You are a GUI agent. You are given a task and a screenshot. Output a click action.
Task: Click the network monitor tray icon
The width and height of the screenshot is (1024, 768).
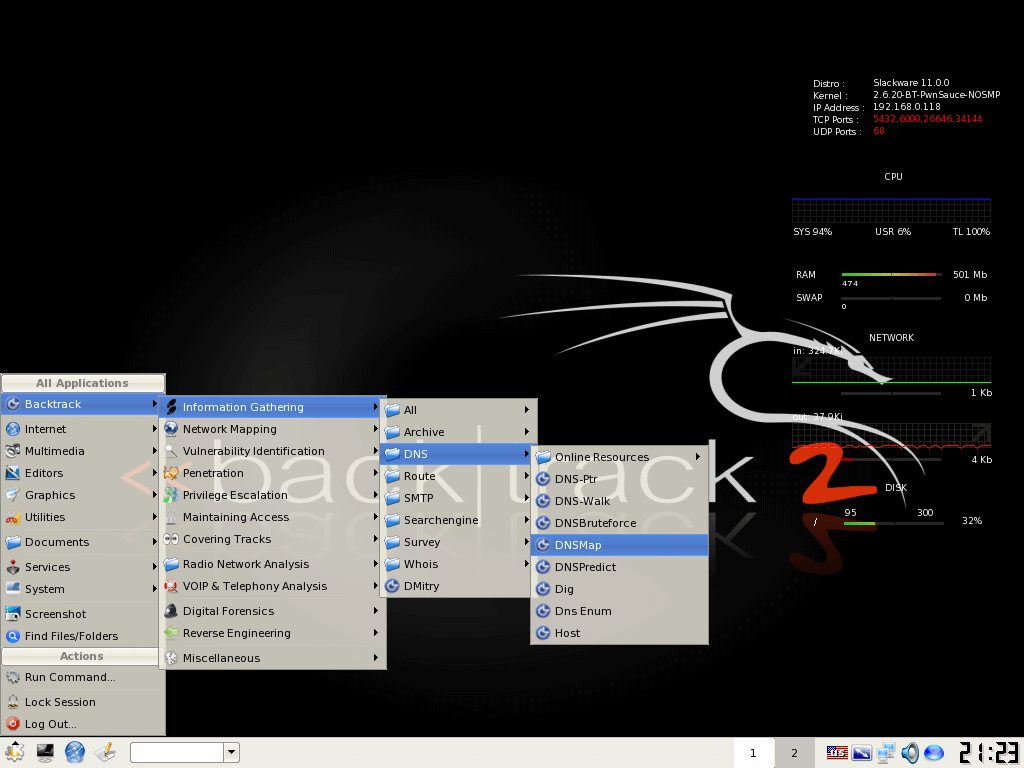pyautogui.click(x=861, y=752)
